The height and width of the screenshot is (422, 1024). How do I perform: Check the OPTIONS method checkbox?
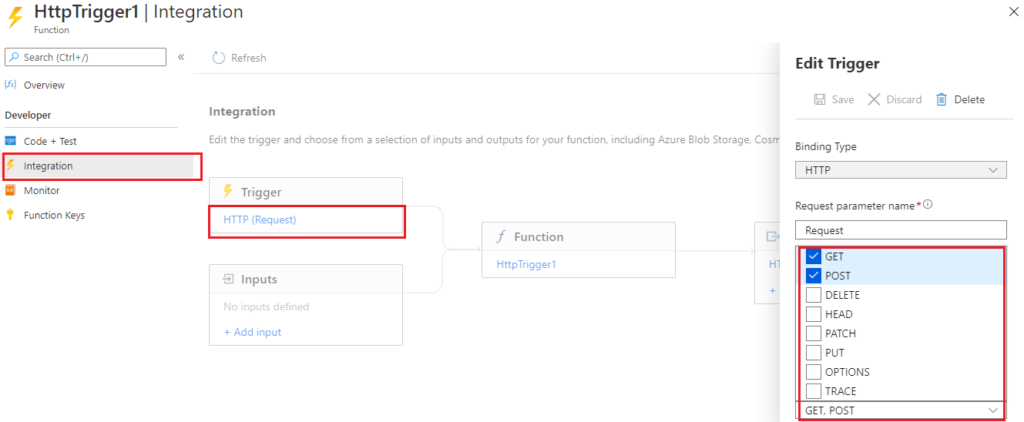point(814,372)
